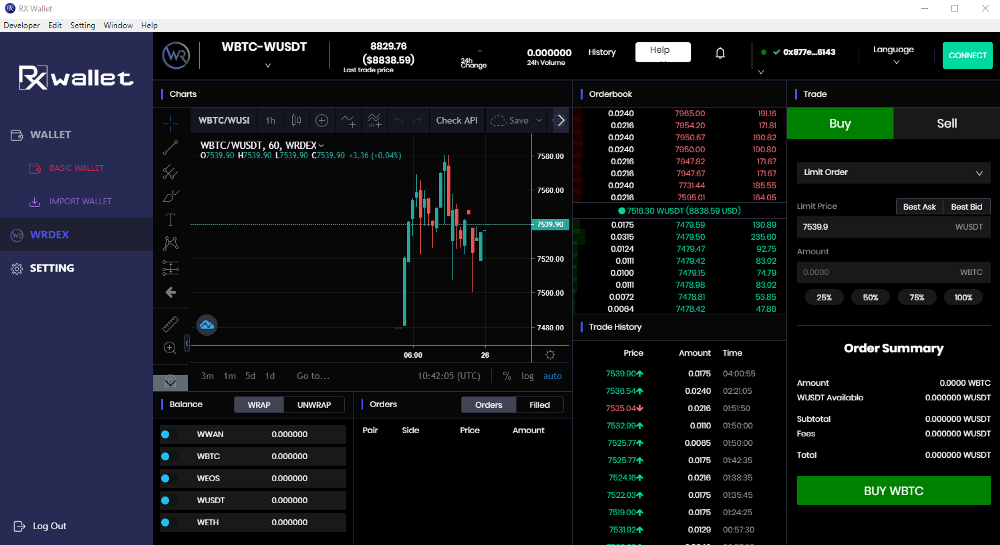
Task: Select the 5d chart range
Action: click(250, 376)
